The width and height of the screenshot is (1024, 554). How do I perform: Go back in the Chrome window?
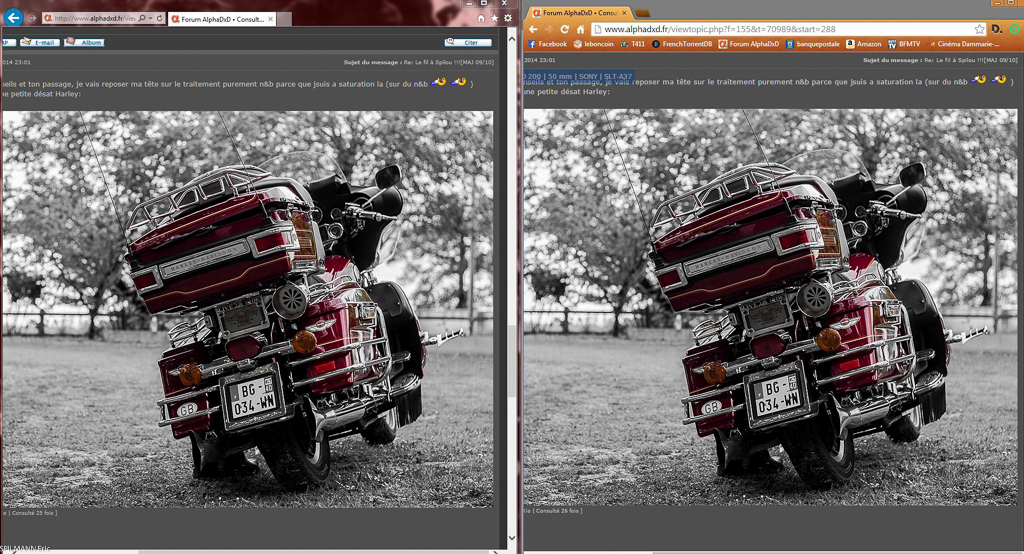533,29
